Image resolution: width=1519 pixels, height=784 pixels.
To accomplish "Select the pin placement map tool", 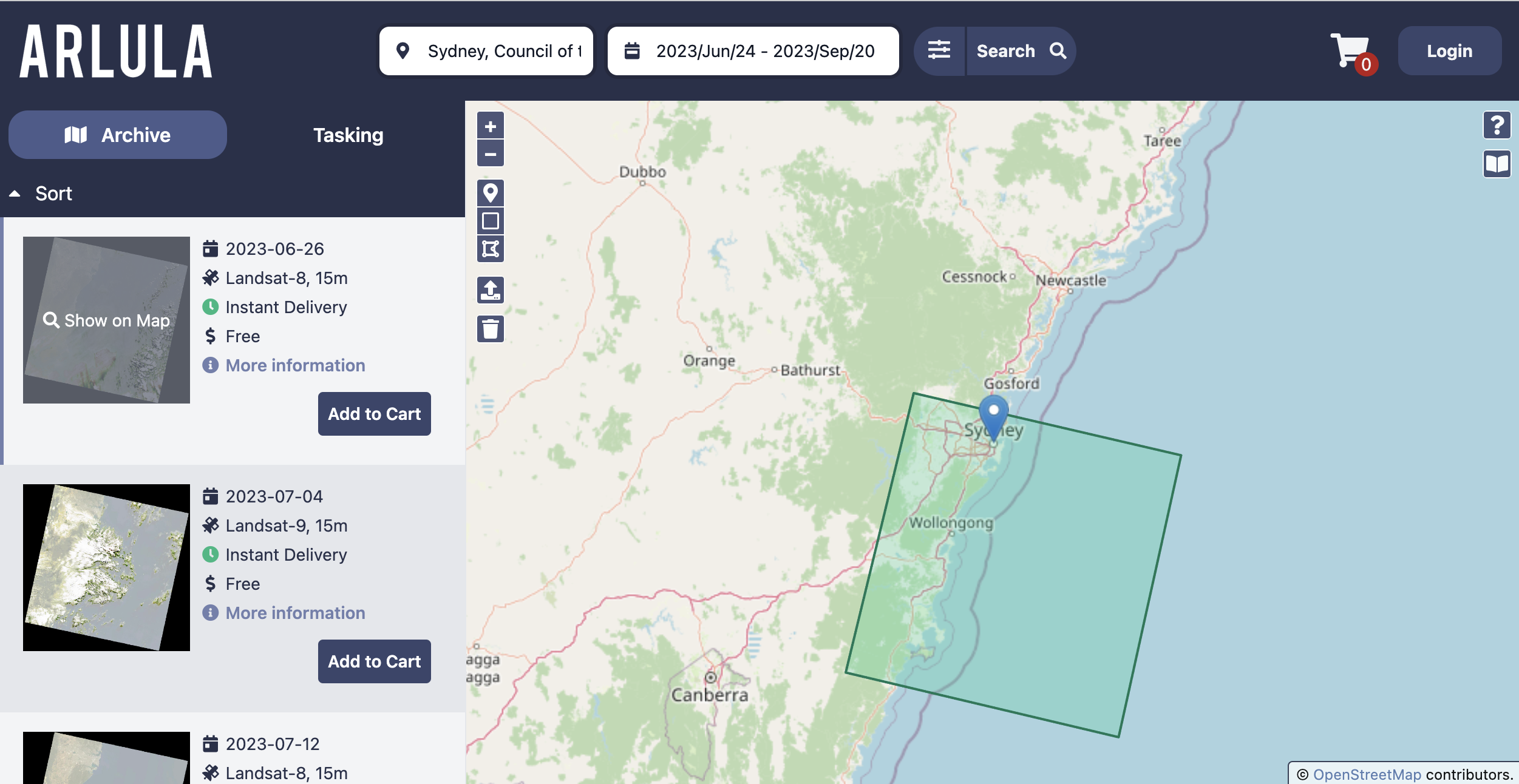I will tap(491, 192).
